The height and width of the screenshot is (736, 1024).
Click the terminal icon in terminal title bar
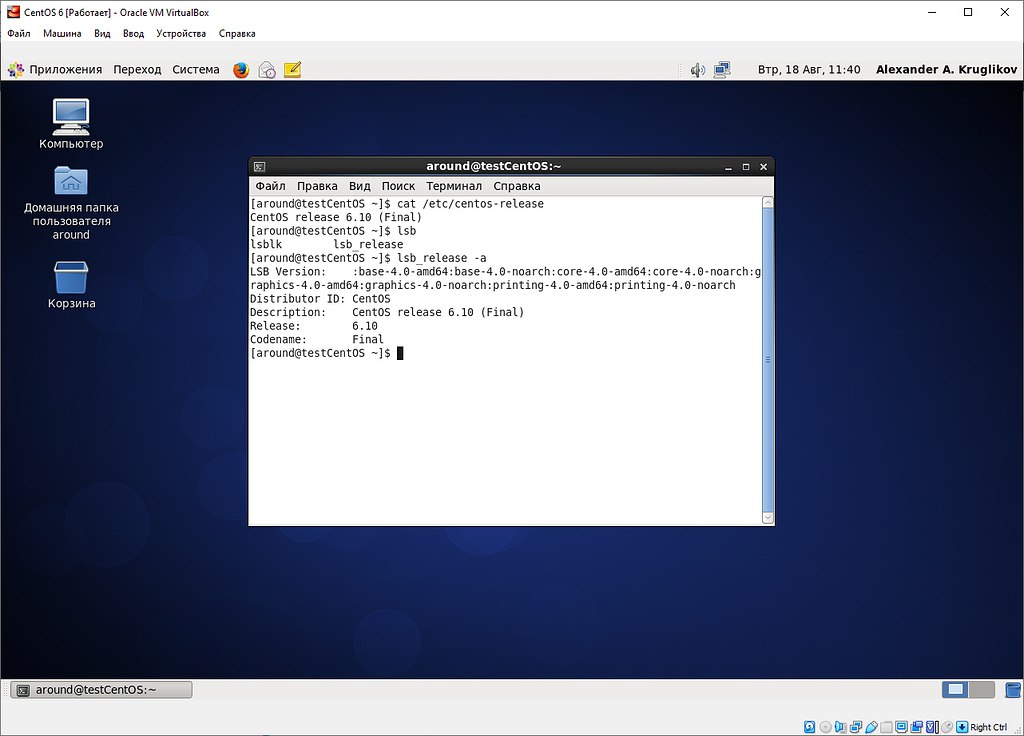[259, 167]
